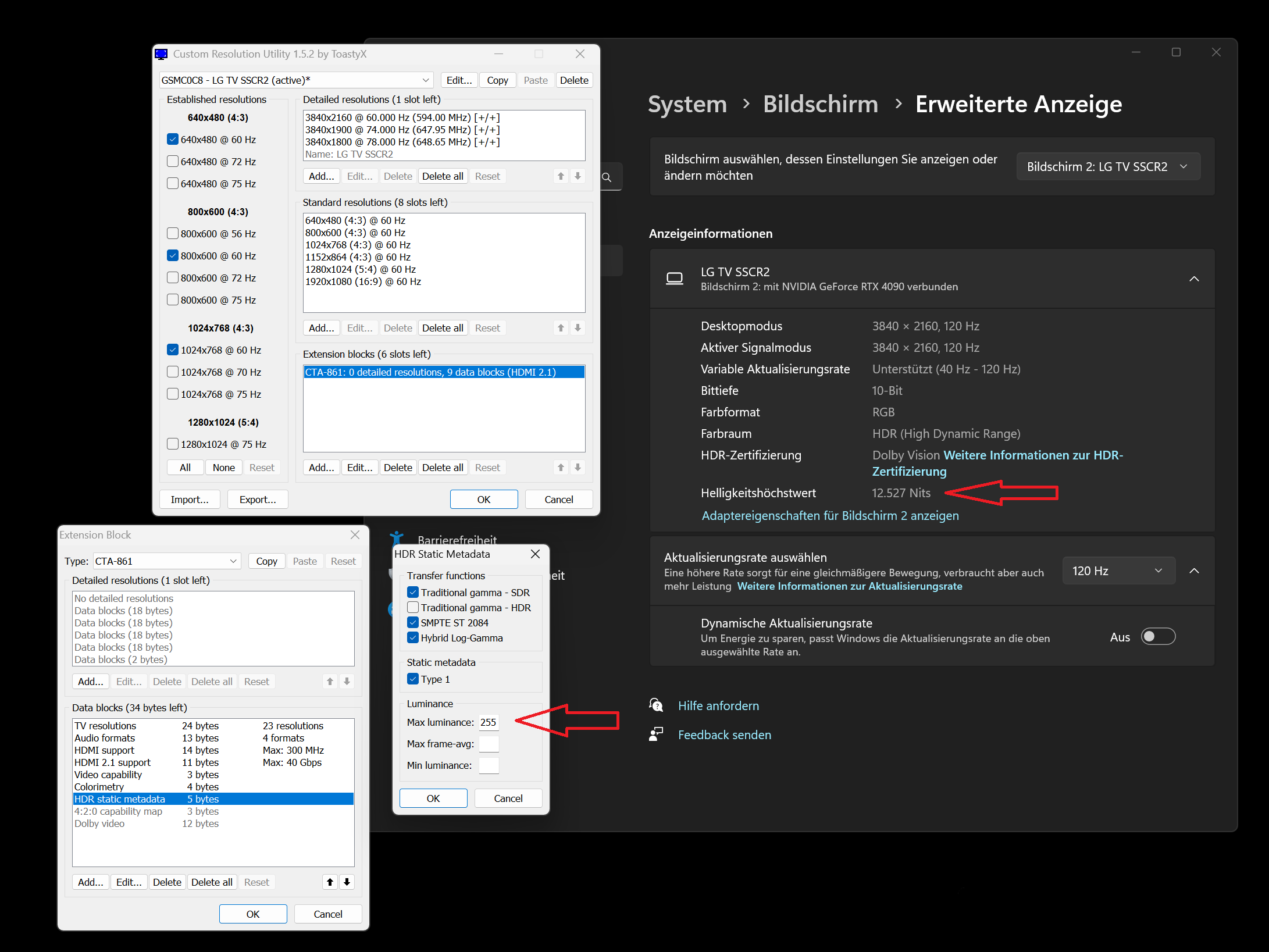The image size is (1269, 952).
Task: Click move-down arrow in Extension Block data blocks
Action: [x=347, y=882]
